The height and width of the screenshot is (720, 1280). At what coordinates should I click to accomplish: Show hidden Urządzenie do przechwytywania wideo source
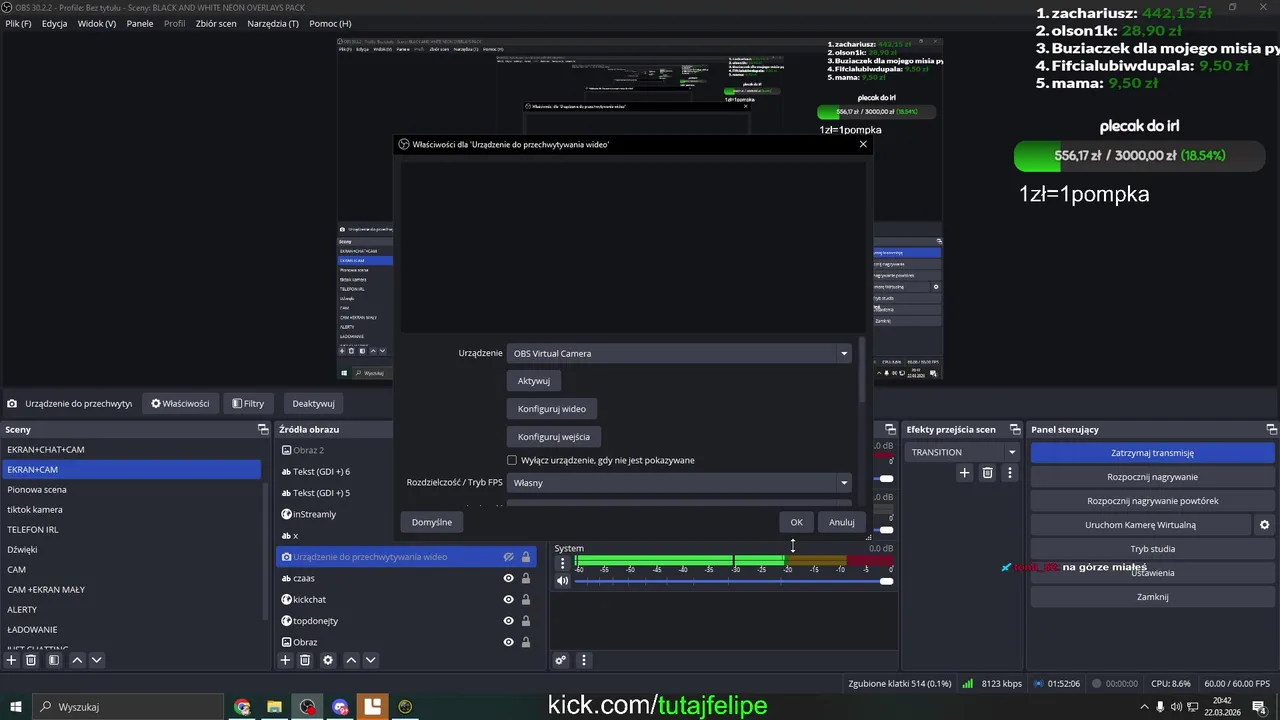(x=508, y=557)
